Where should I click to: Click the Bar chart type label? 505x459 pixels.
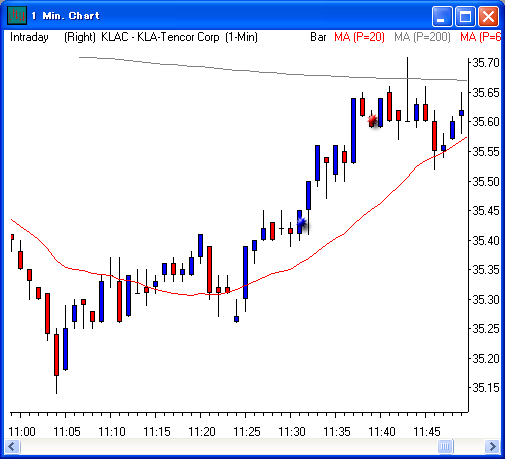[x=318, y=37]
